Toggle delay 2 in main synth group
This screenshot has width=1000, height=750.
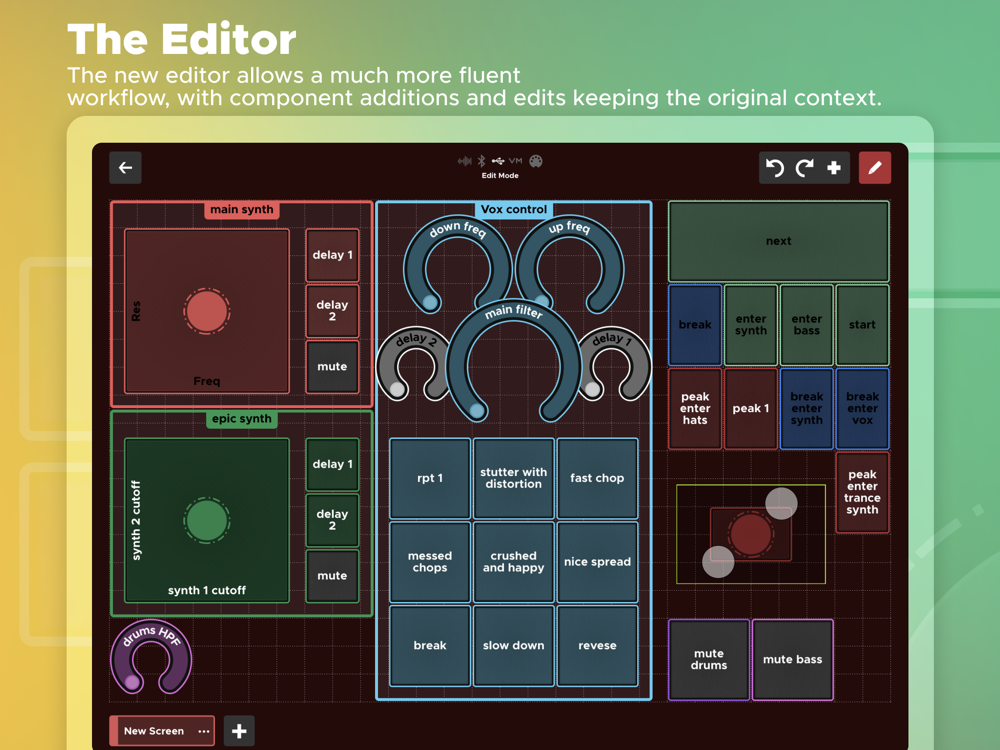click(x=332, y=311)
